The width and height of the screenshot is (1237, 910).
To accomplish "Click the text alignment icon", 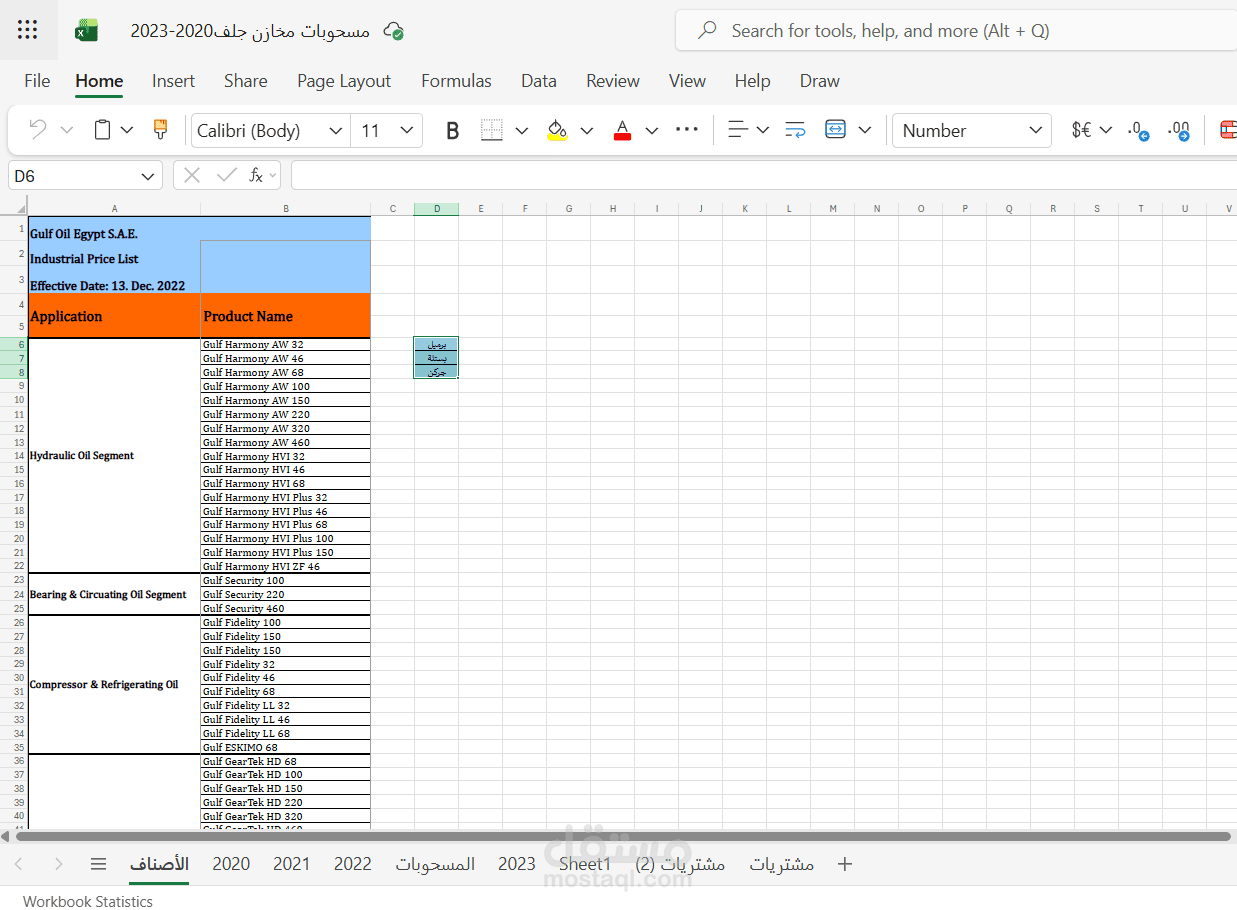I will [738, 130].
